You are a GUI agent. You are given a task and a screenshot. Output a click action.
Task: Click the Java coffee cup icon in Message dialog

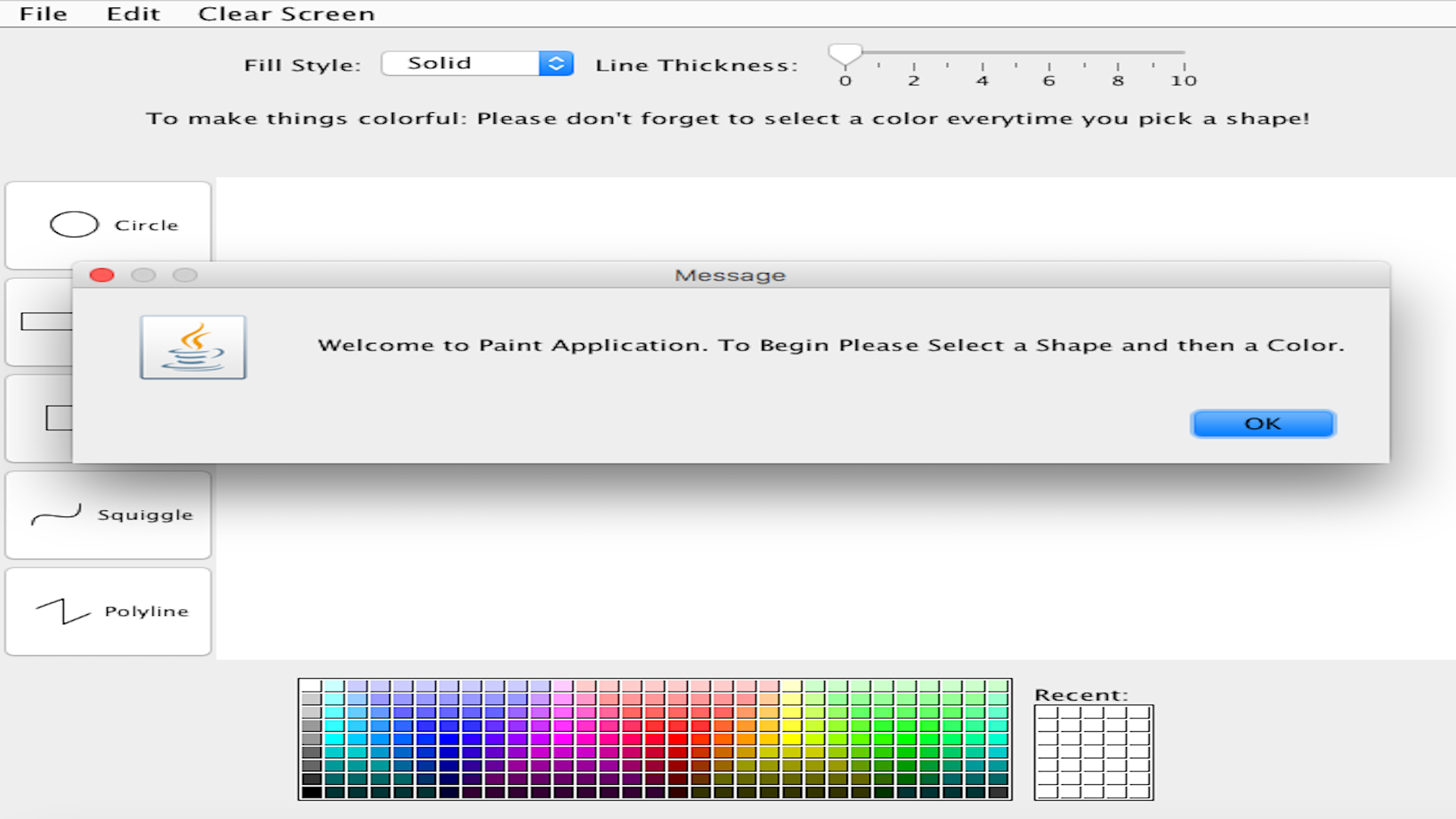coord(193,347)
